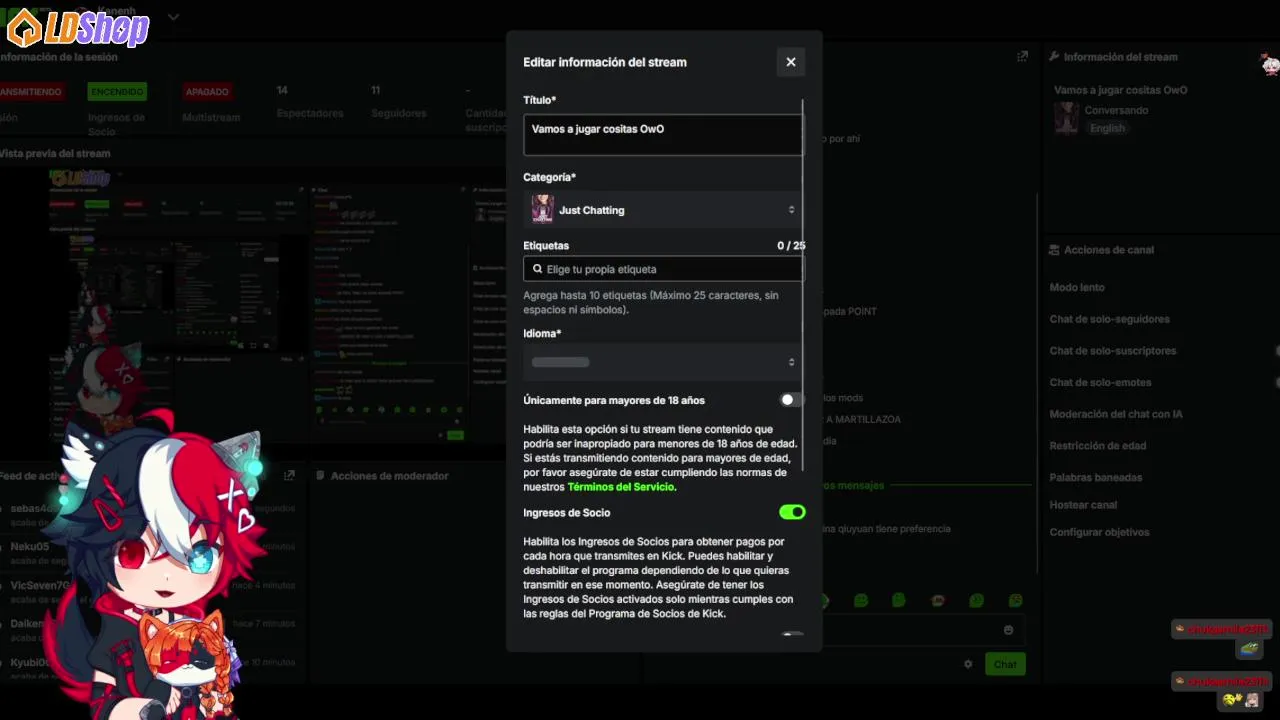Edit the Título text field
1280x720 pixels.
coord(663,135)
